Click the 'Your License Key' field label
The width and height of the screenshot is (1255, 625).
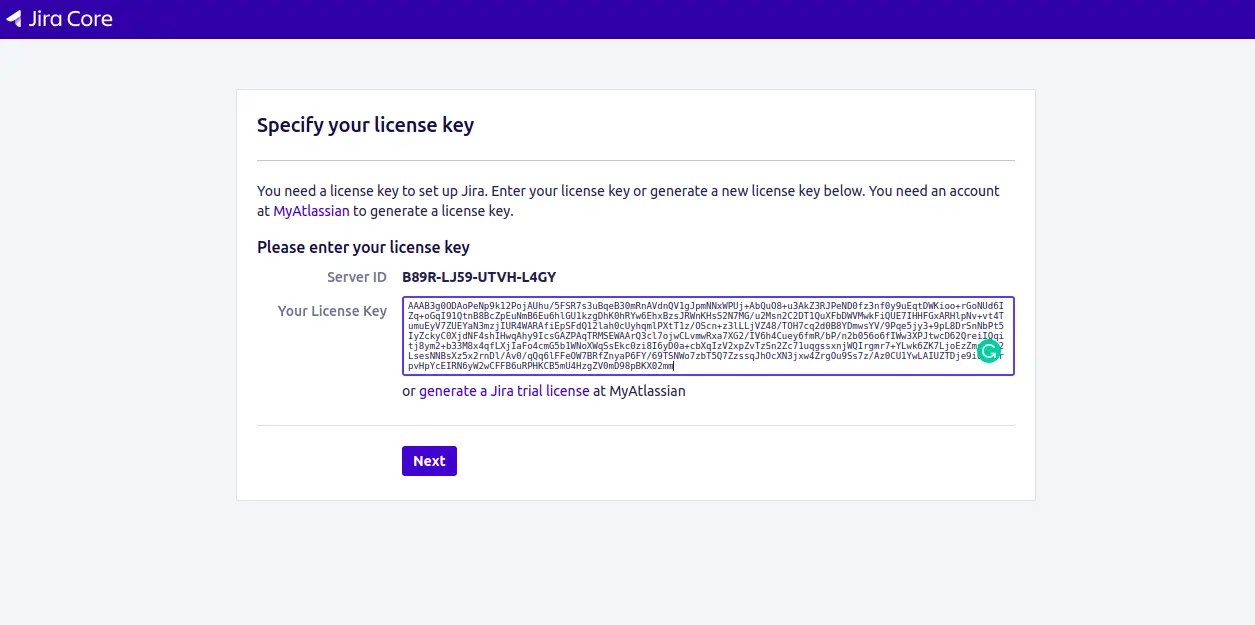(332, 311)
